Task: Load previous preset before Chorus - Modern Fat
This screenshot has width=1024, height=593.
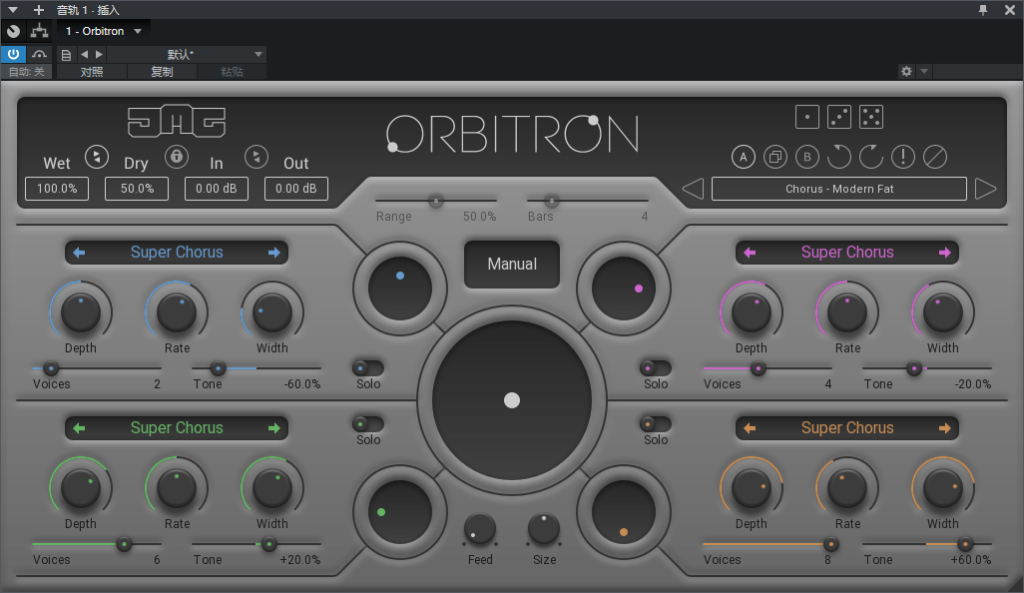Action: 693,189
